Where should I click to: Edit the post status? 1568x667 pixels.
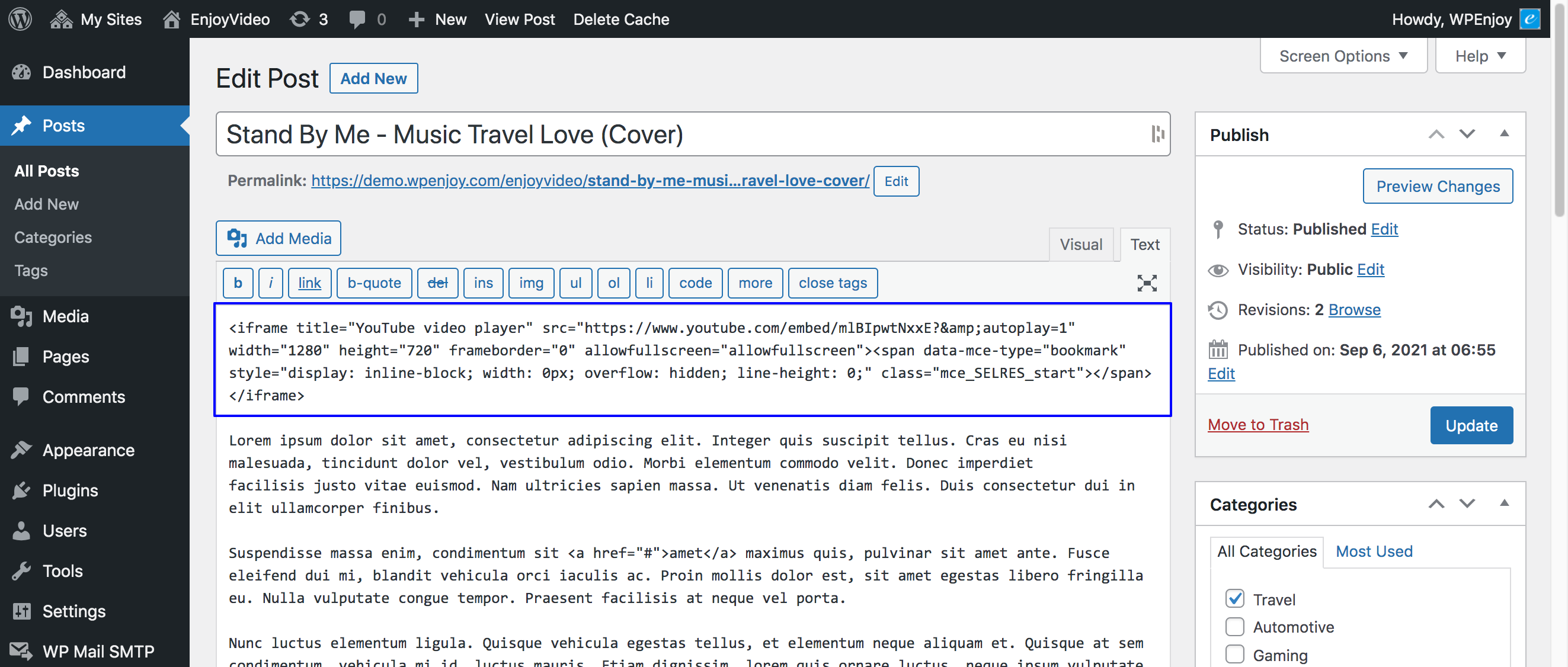(1384, 229)
